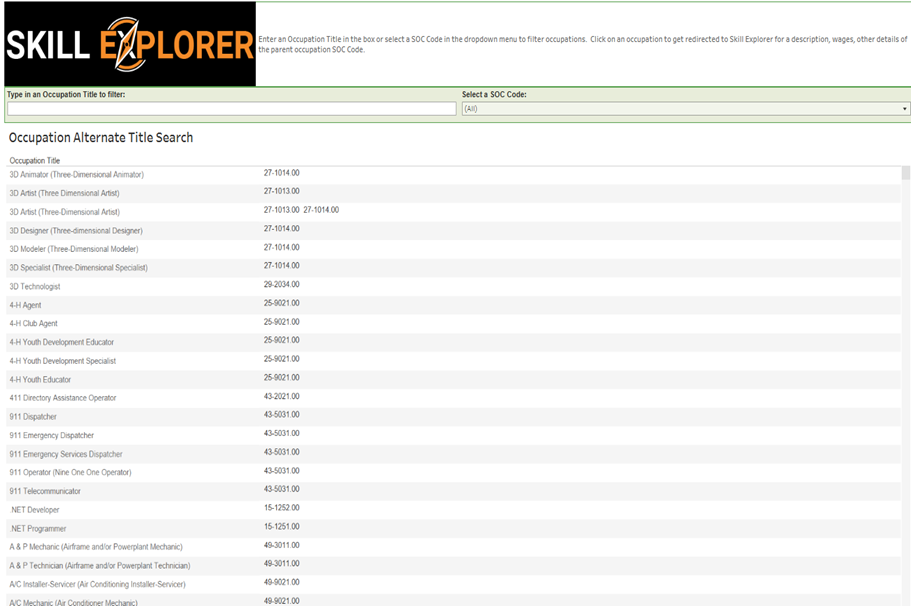Image resolution: width=911 pixels, height=606 pixels.
Task: Select 911 Operator (Nine One One Operator)
Action: tap(70, 472)
